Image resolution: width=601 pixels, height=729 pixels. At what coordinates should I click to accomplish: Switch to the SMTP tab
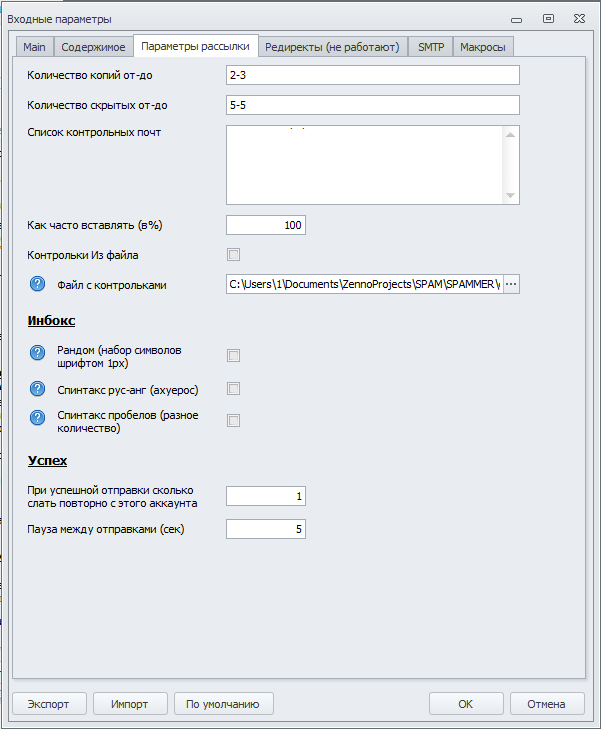[x=431, y=46]
